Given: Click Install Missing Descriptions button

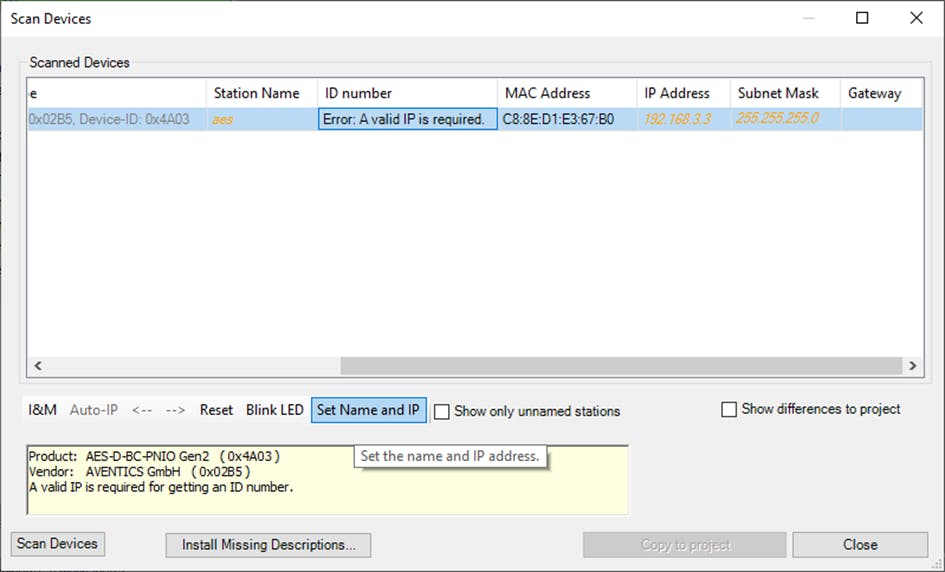Looking at the screenshot, I should [x=268, y=545].
